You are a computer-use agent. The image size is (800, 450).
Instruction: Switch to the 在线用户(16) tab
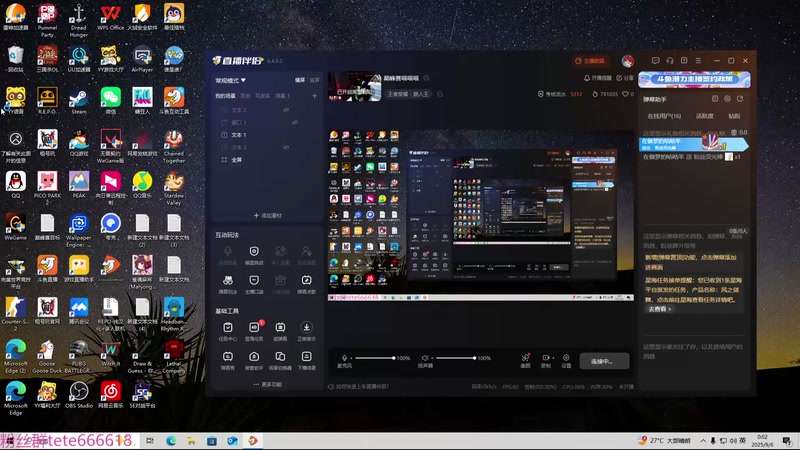click(x=664, y=116)
